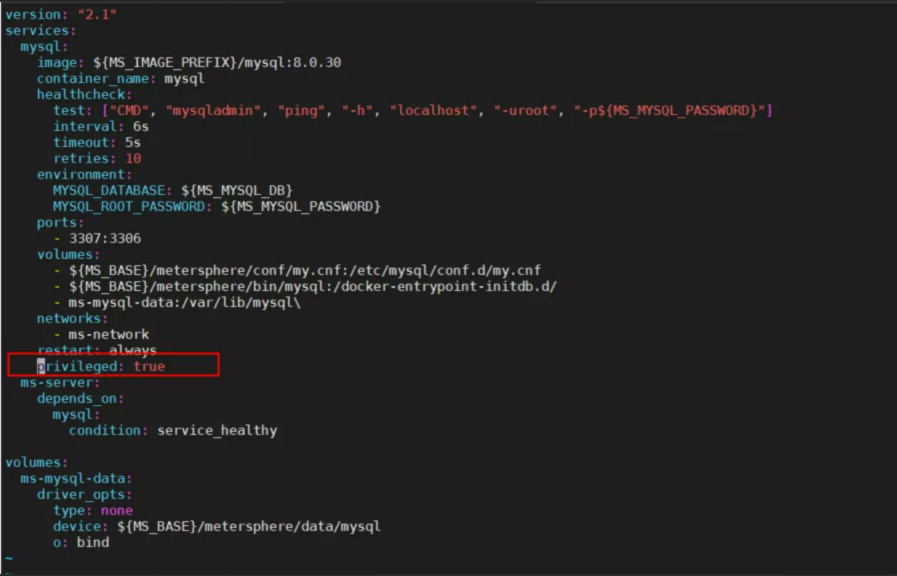Viewport: 897px width, 576px height.
Task: Select the "${MS_MYSQL_DB}" value
Action: click(237, 190)
